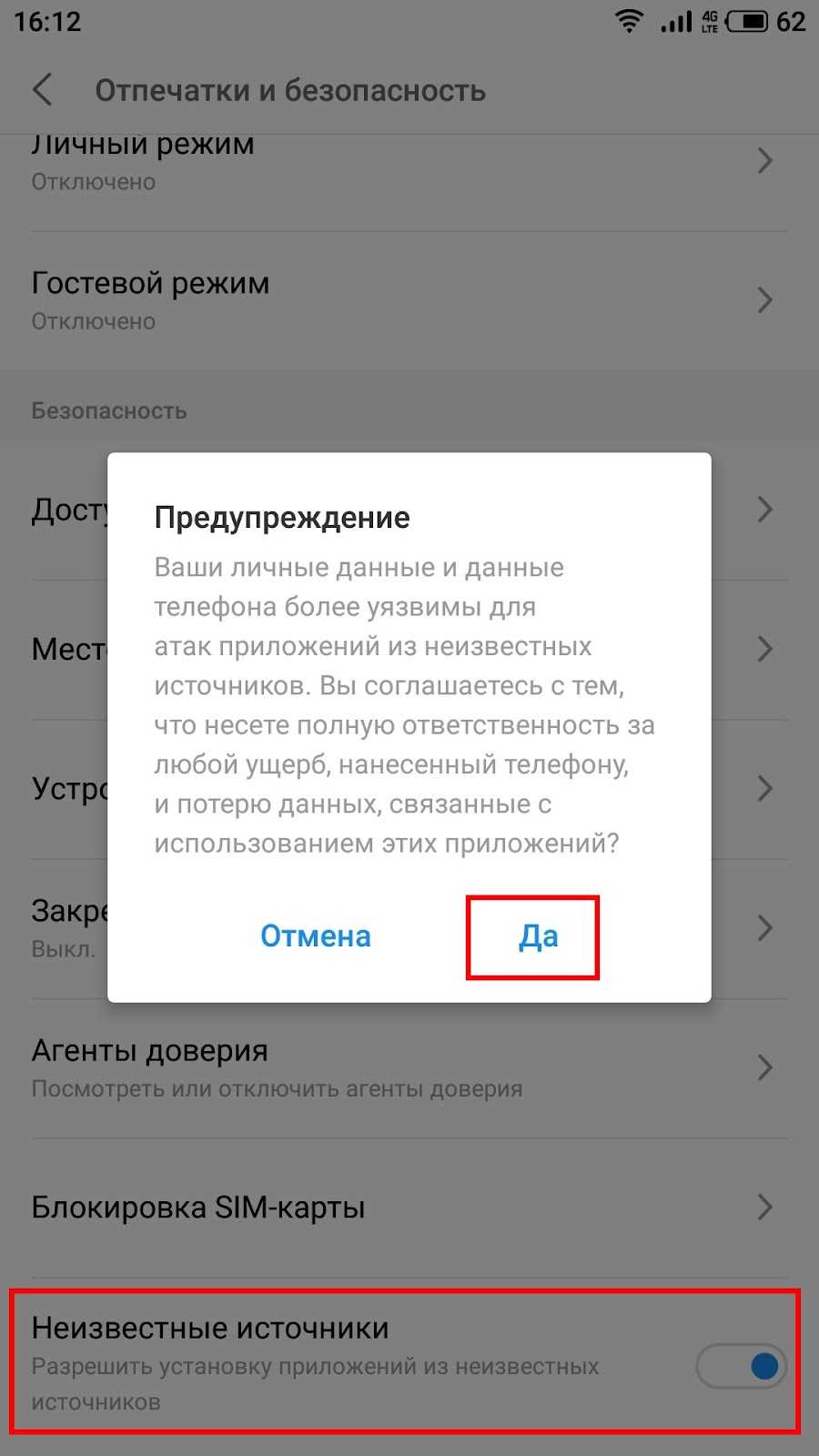Open the Блокировка SIM-карты chevron

(x=765, y=1208)
